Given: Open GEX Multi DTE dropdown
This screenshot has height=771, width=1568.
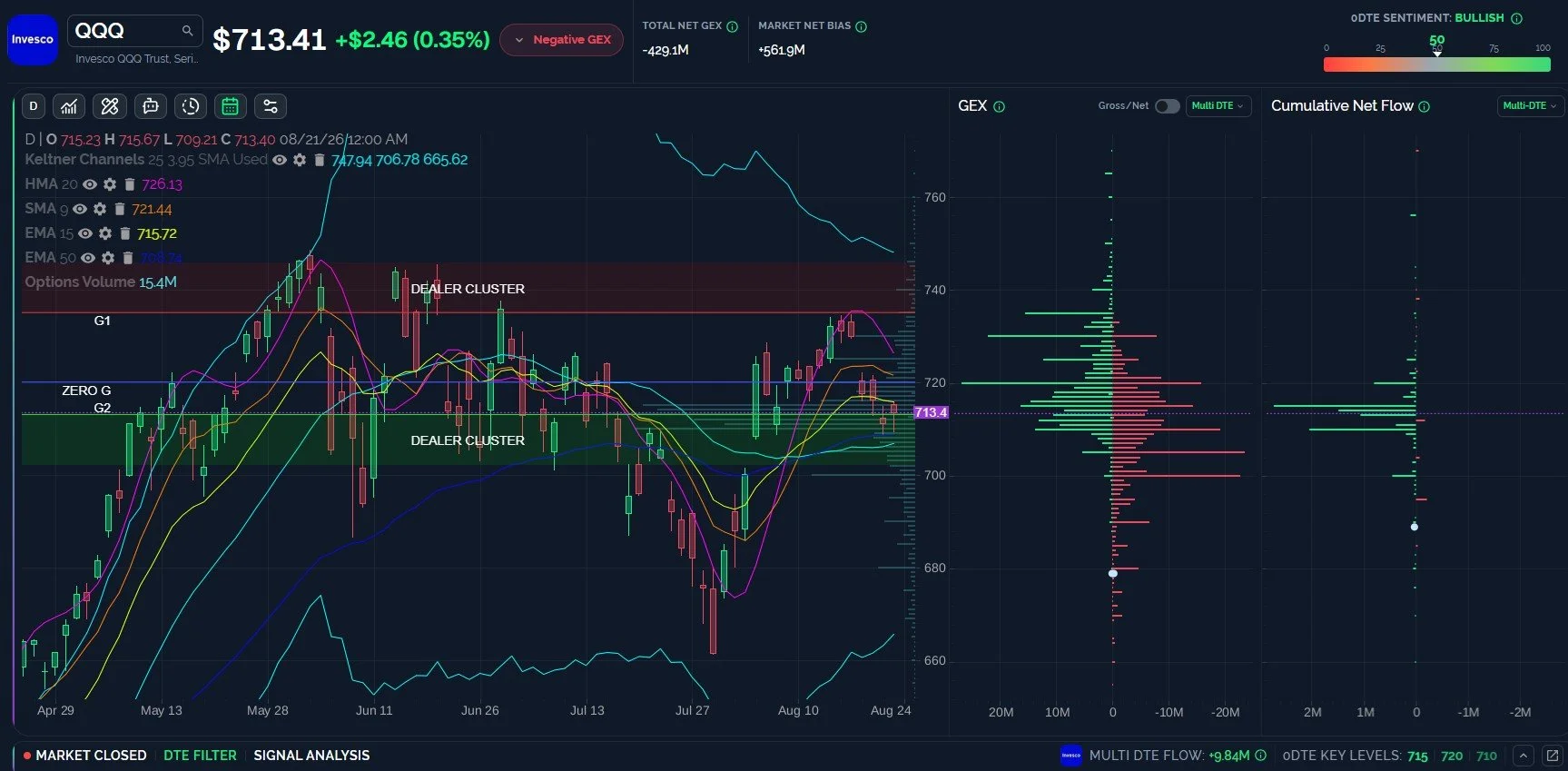Looking at the screenshot, I should [1218, 106].
